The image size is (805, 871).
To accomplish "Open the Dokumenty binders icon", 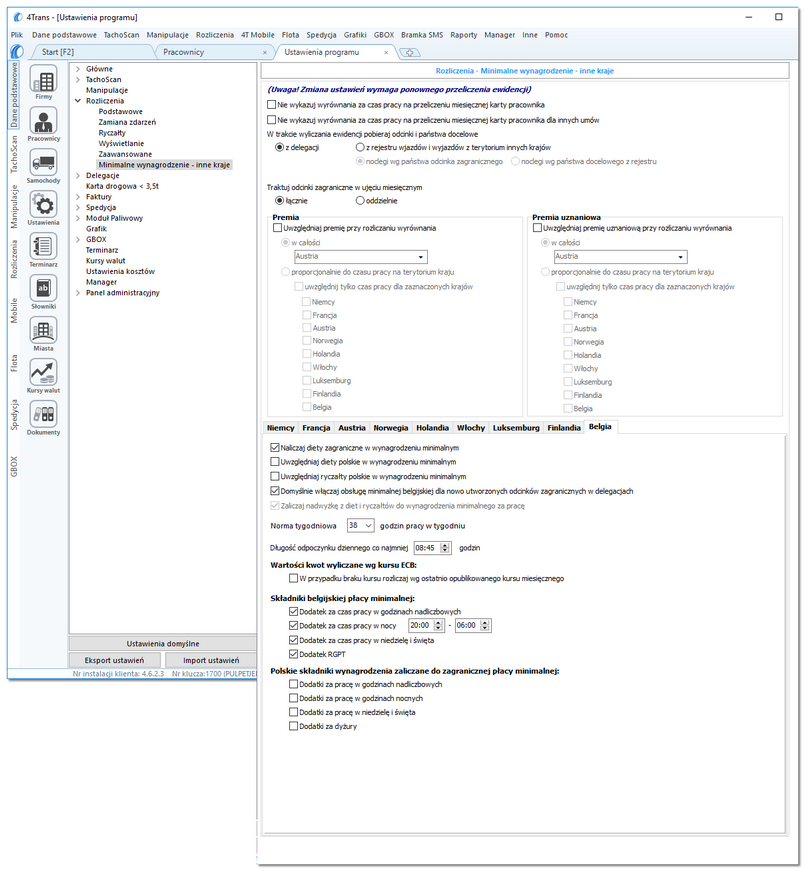I will pos(43,415).
